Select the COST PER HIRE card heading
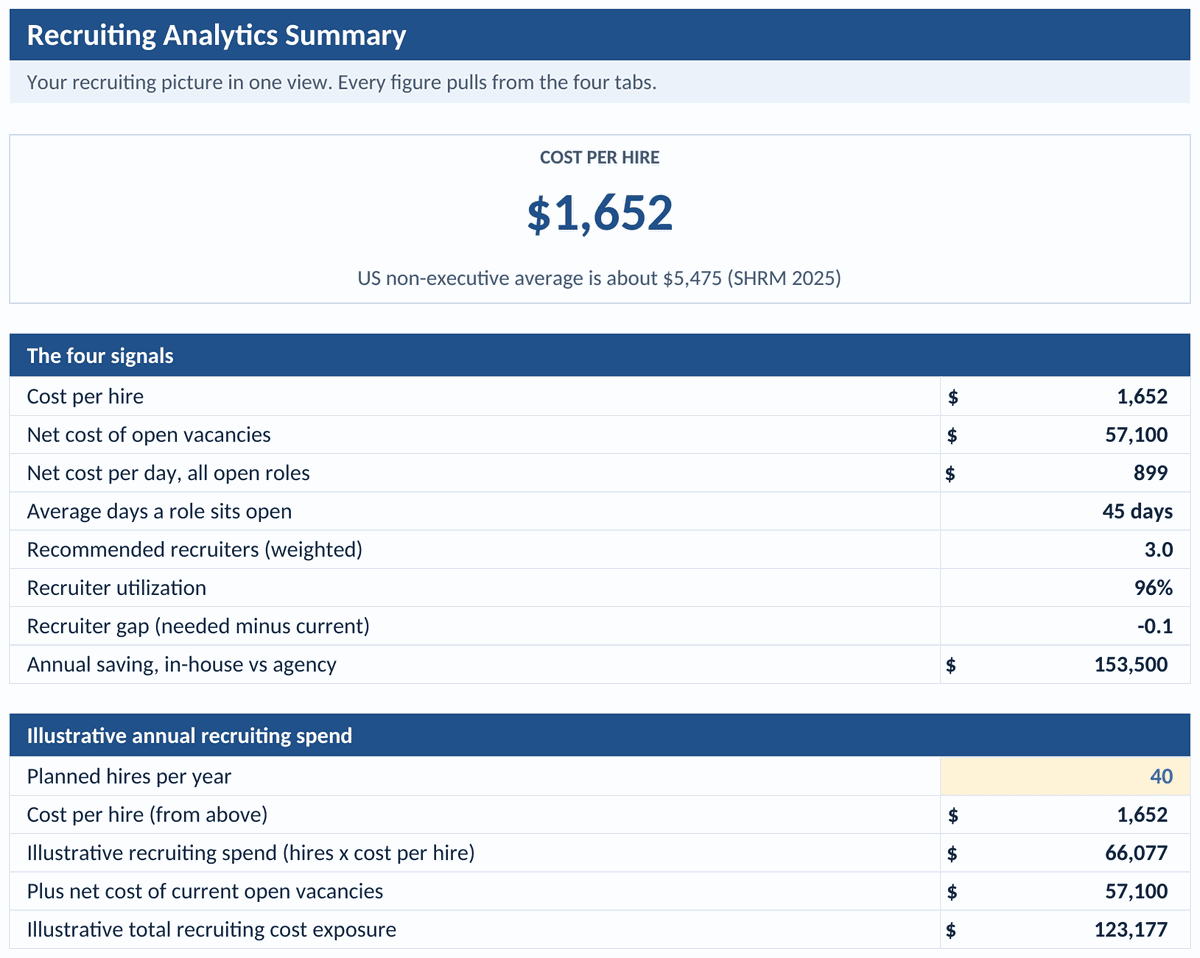 (x=600, y=157)
